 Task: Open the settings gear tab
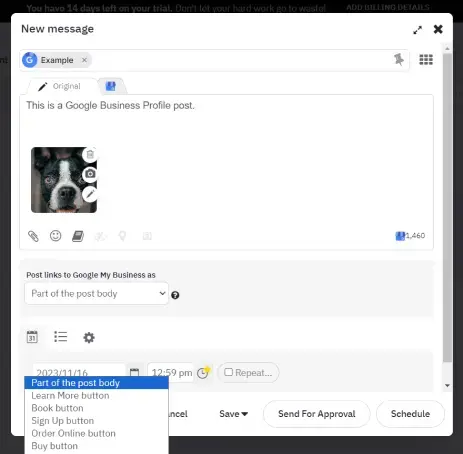tap(89, 338)
